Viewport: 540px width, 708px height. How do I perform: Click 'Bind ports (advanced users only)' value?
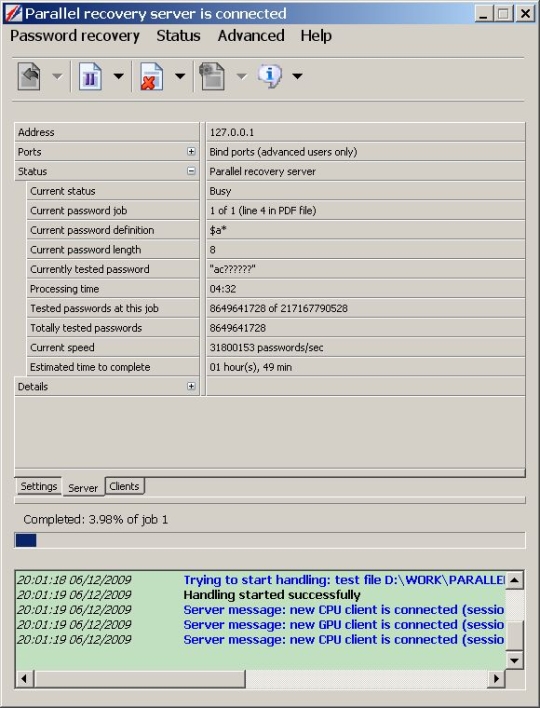click(283, 152)
